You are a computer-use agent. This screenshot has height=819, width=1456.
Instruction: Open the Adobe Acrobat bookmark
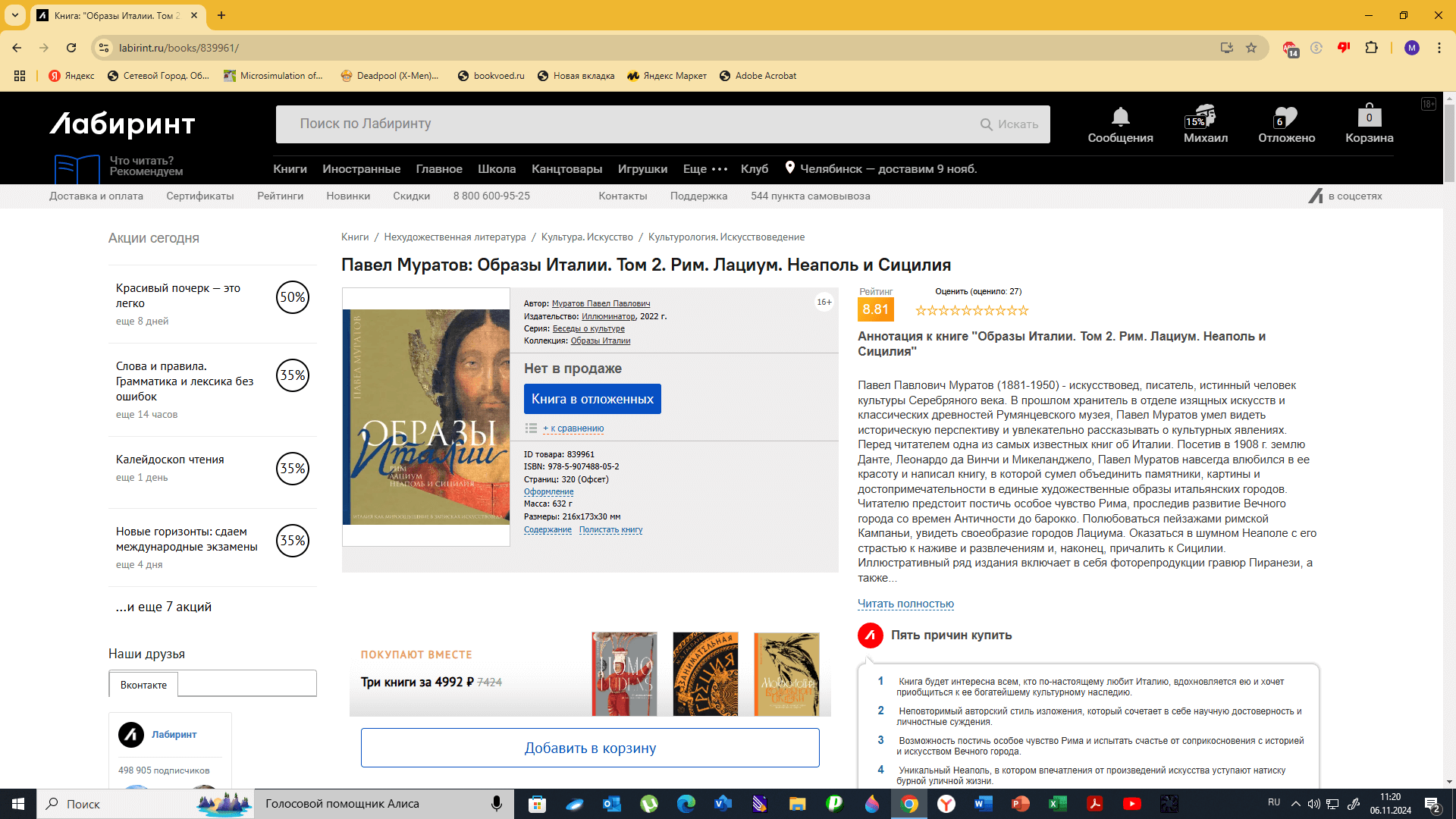(x=758, y=76)
